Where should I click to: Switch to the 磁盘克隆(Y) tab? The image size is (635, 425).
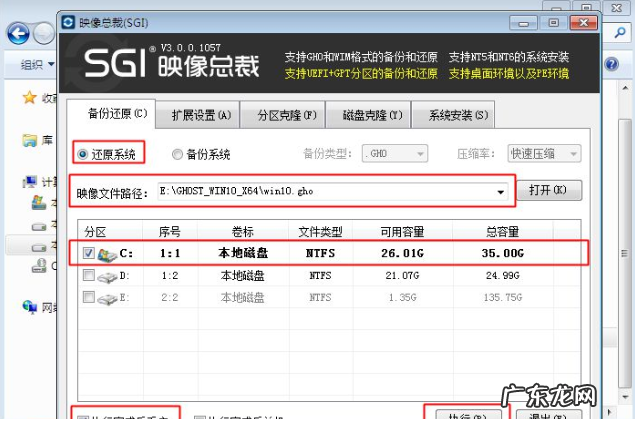(x=369, y=115)
